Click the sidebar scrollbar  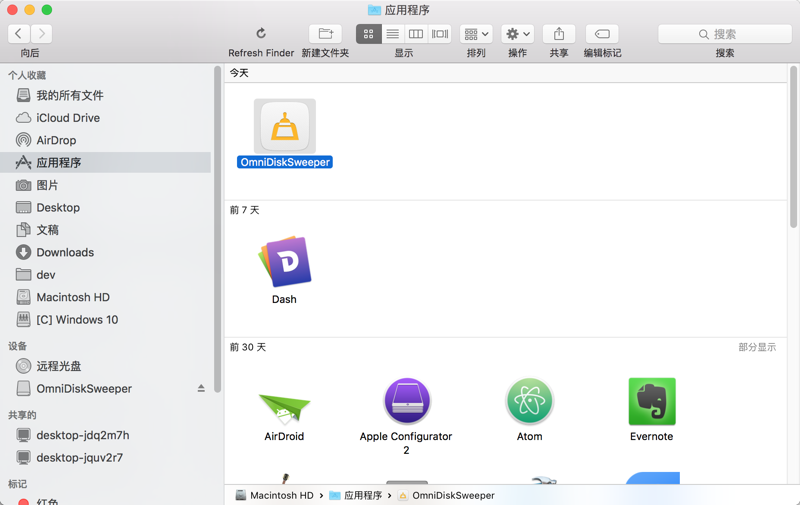pos(218,230)
